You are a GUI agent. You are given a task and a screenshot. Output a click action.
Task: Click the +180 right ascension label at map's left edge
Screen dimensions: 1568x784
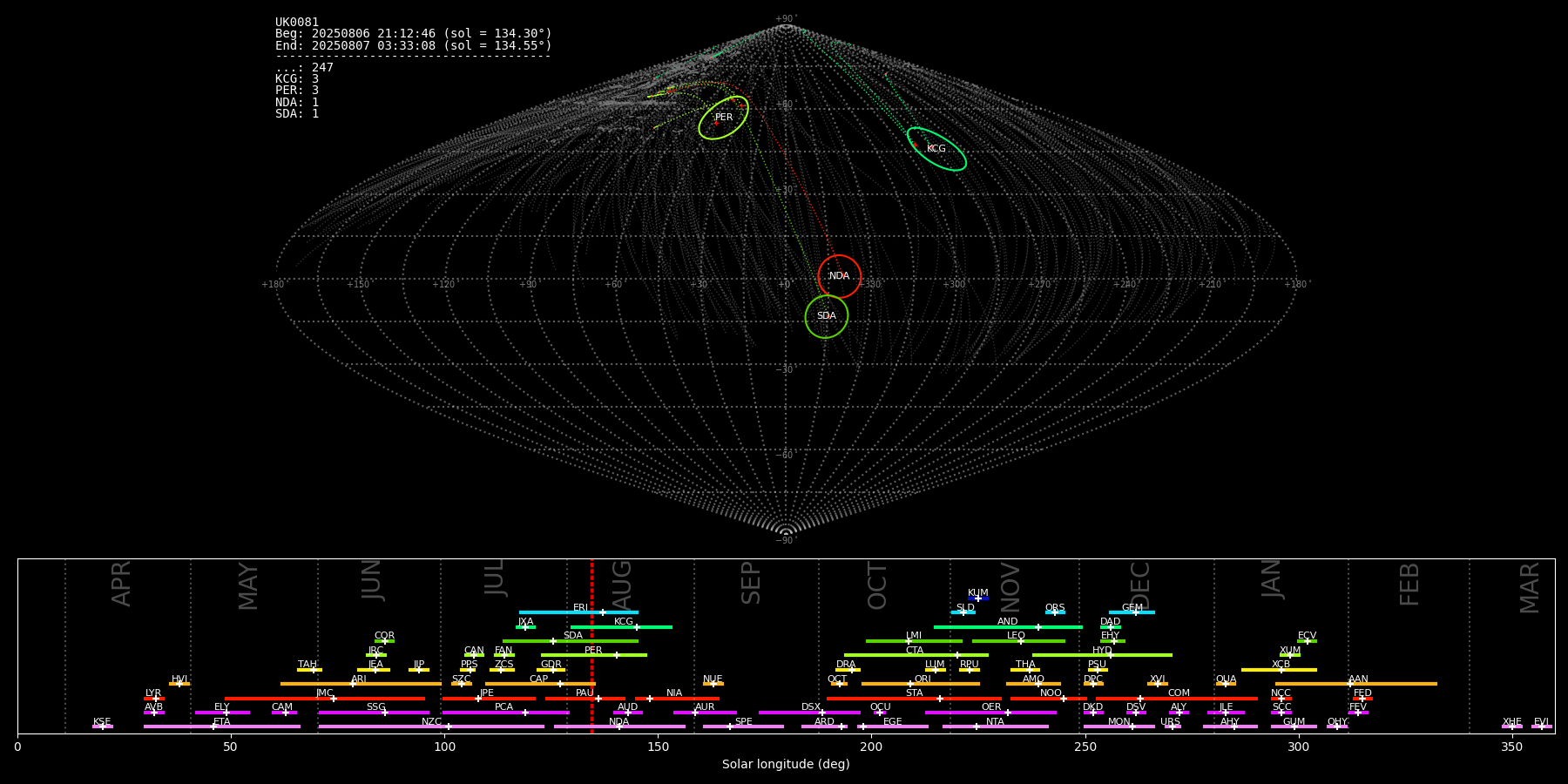pos(273,285)
